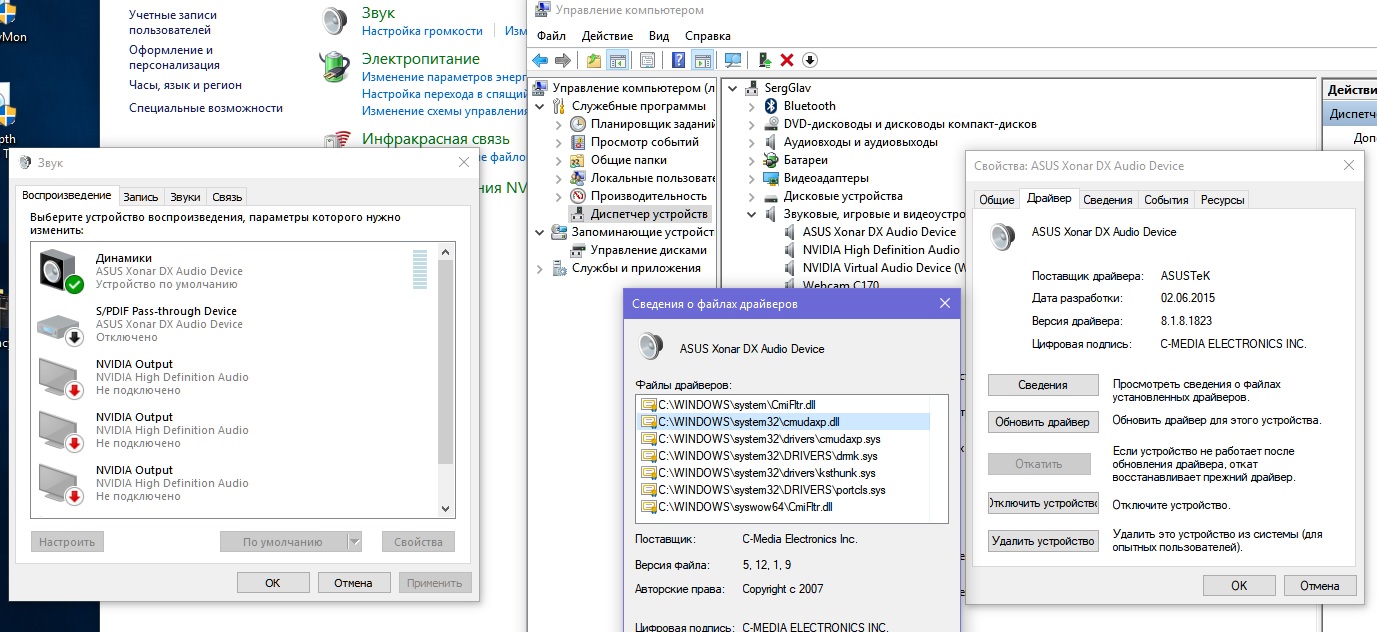Click the playback device list scrollbar down arrow
This screenshot has height=632, width=1377.
[x=447, y=509]
